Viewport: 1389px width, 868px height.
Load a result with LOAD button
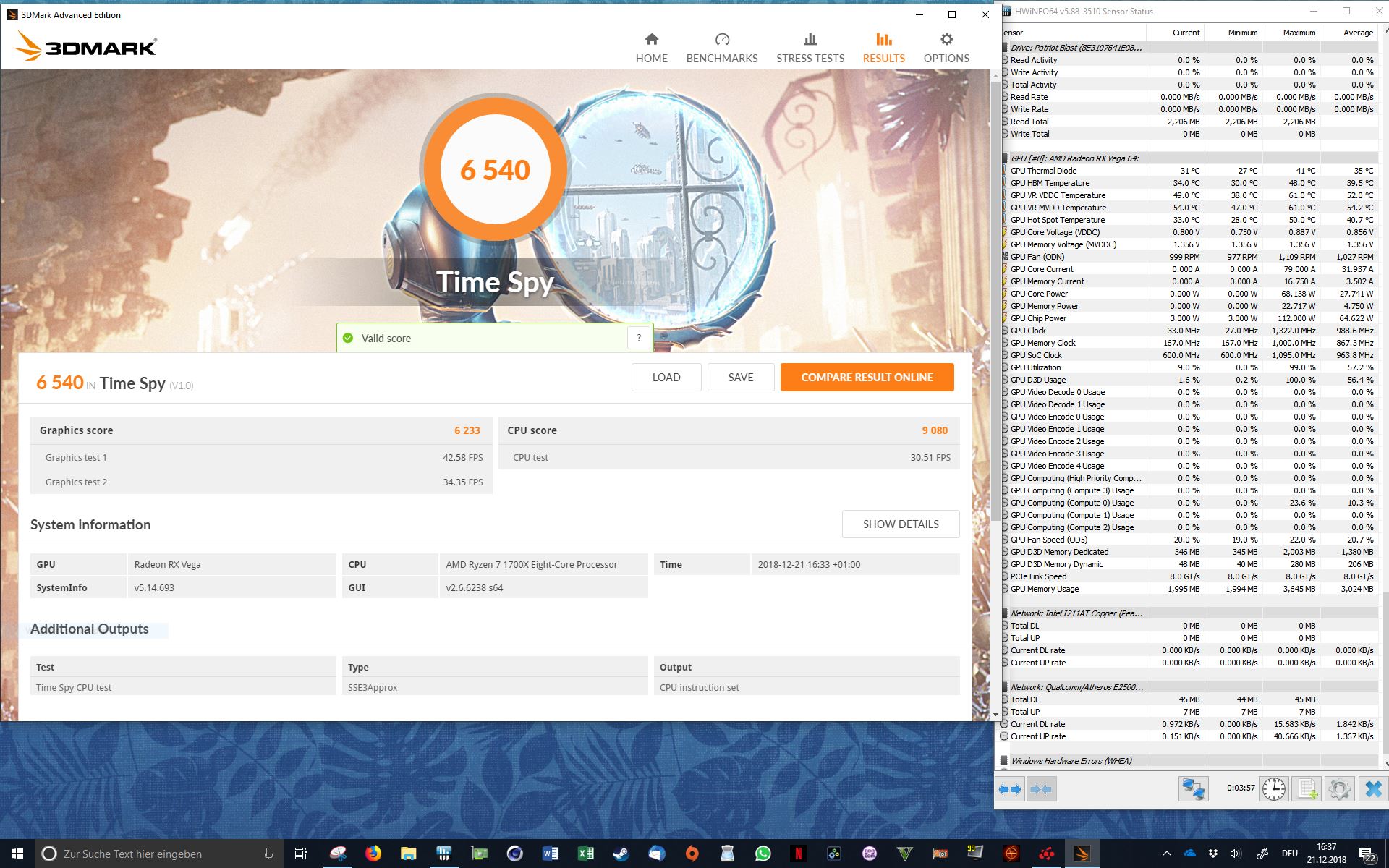[x=666, y=377]
